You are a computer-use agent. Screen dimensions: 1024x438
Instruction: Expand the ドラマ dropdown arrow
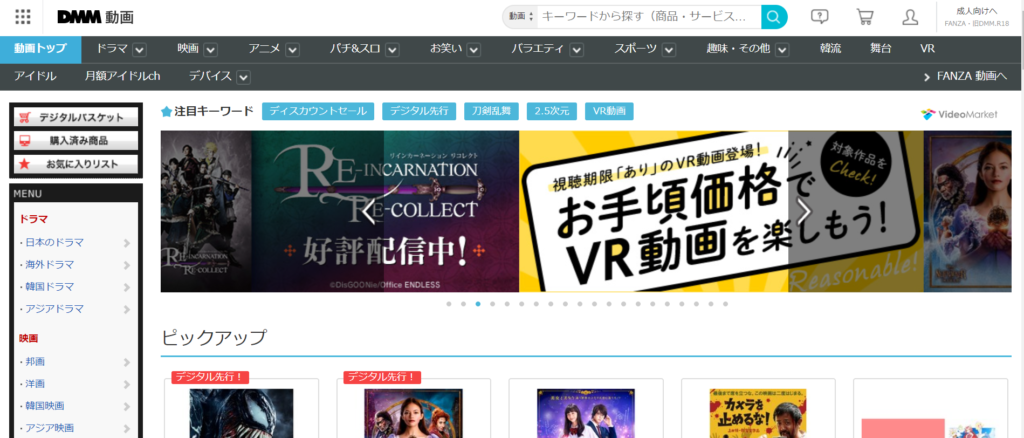pyautogui.click(x=140, y=49)
